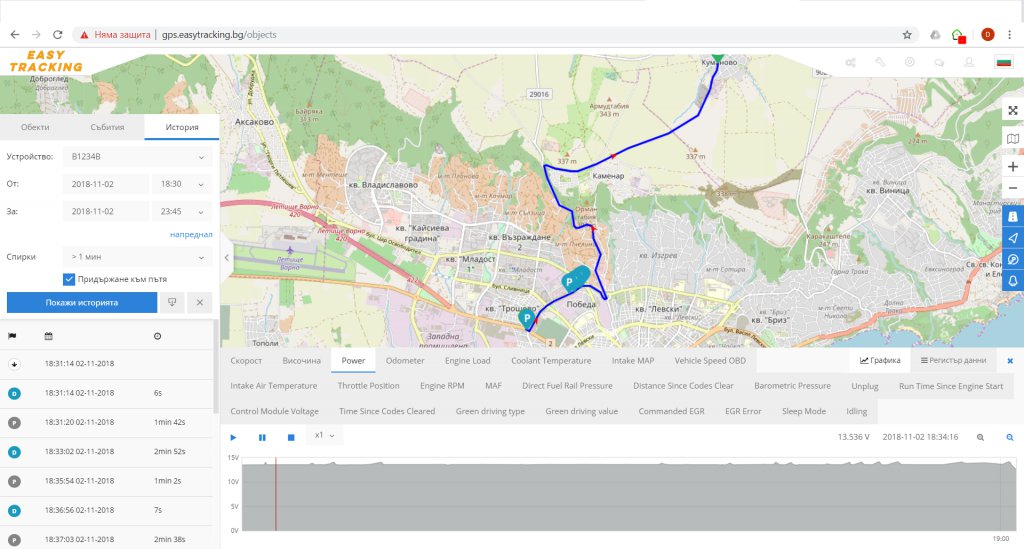Open the 'напреднал' advanced link

191,234
